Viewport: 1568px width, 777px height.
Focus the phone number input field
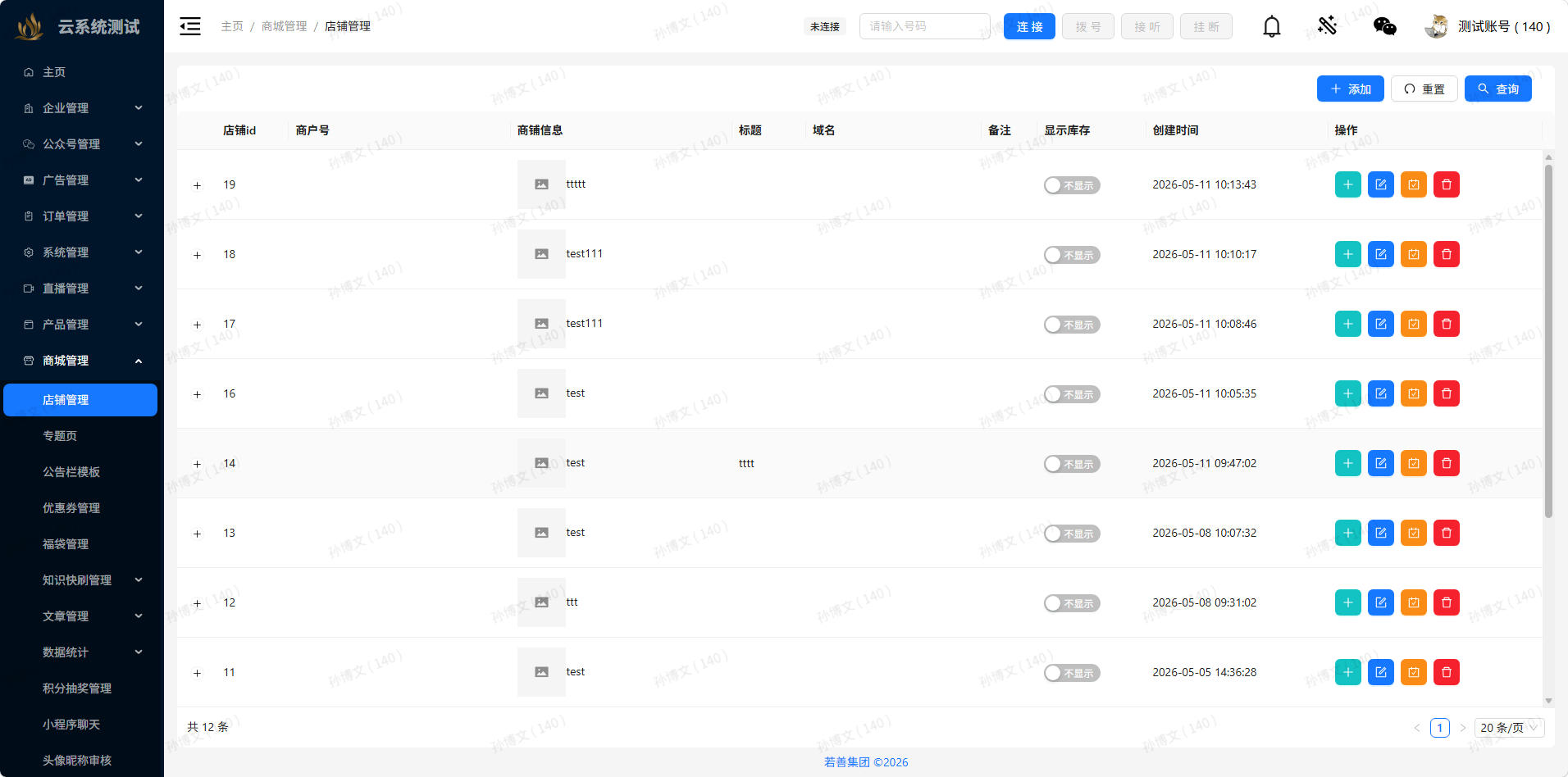click(925, 26)
